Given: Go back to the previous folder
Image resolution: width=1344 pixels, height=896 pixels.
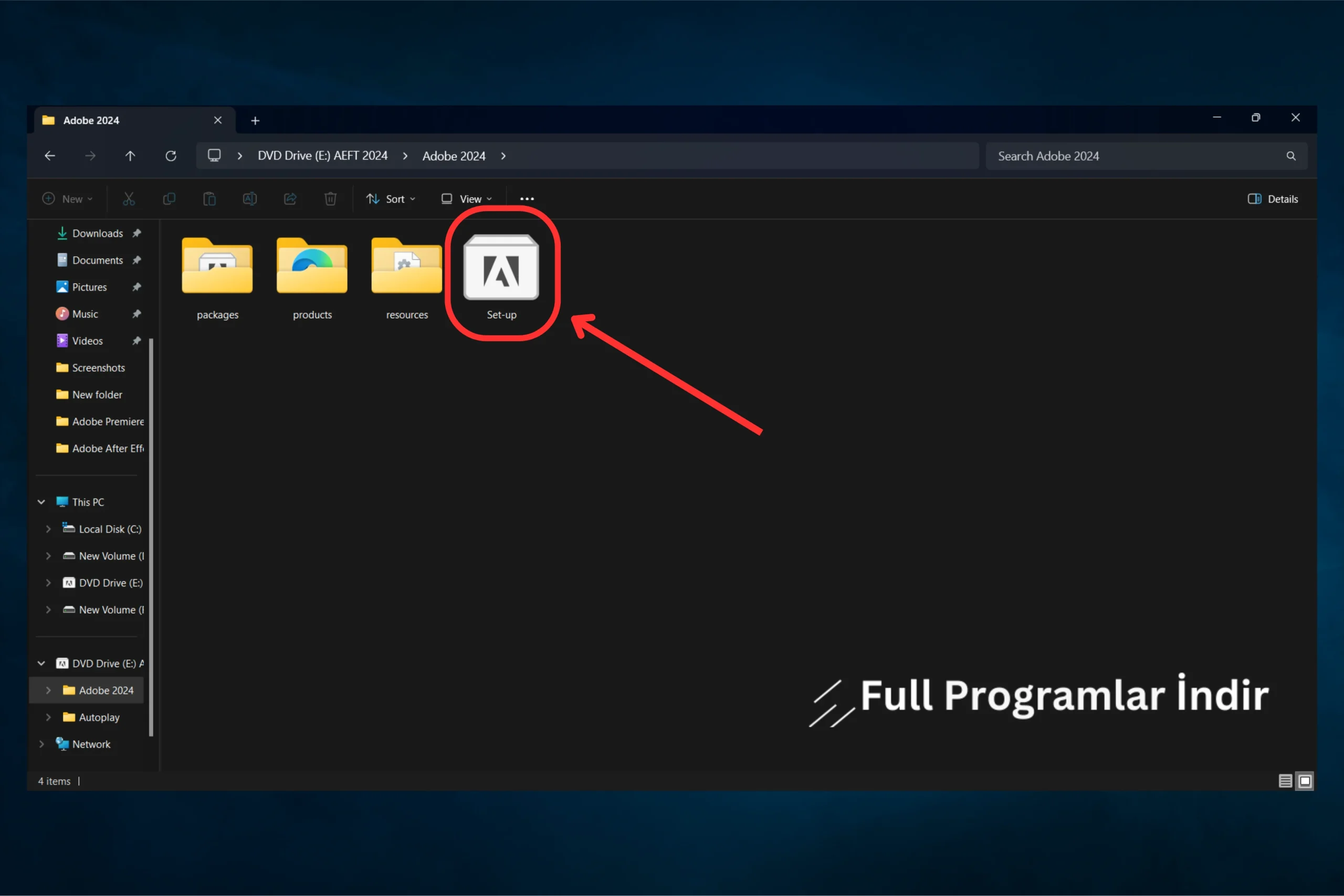Looking at the screenshot, I should pos(50,155).
